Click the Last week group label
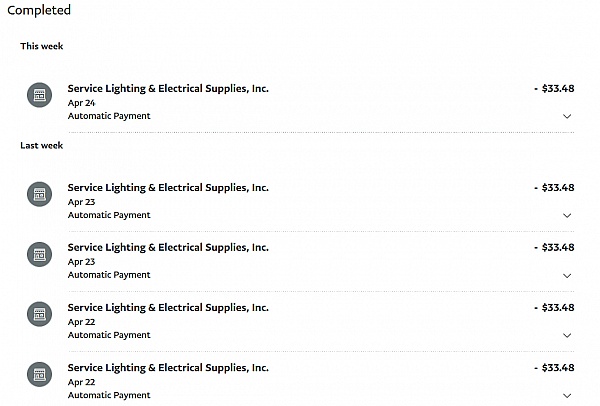The height and width of the screenshot is (406, 600). (x=42, y=146)
